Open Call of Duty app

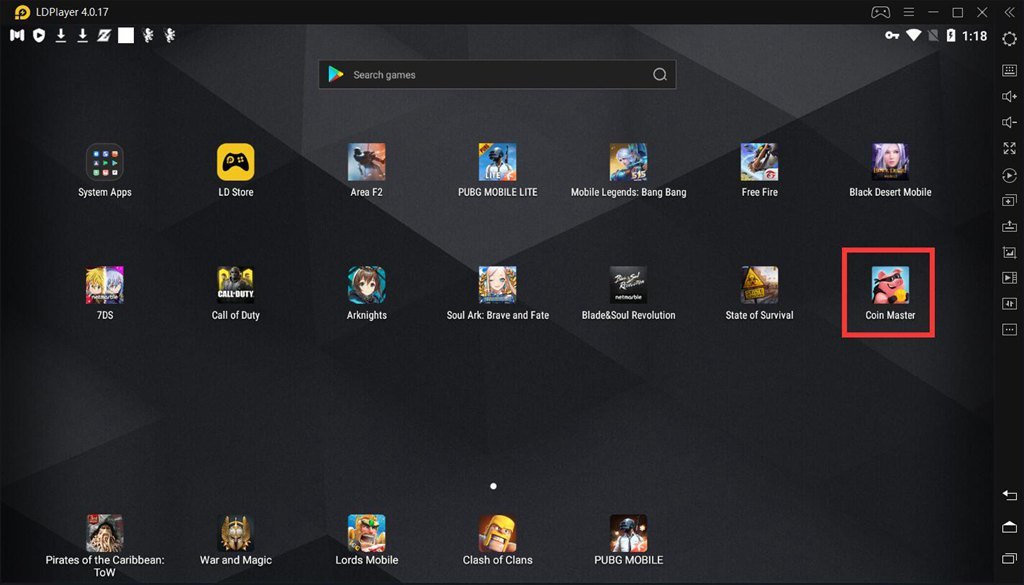tap(236, 285)
